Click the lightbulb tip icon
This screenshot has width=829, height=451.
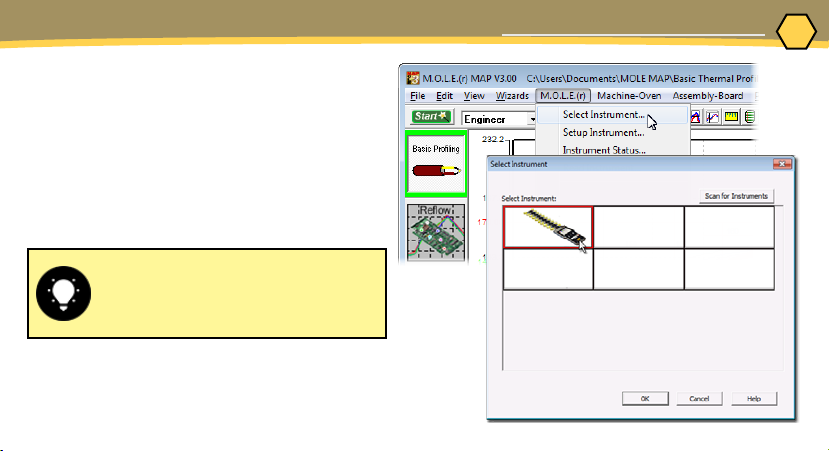tap(63, 293)
